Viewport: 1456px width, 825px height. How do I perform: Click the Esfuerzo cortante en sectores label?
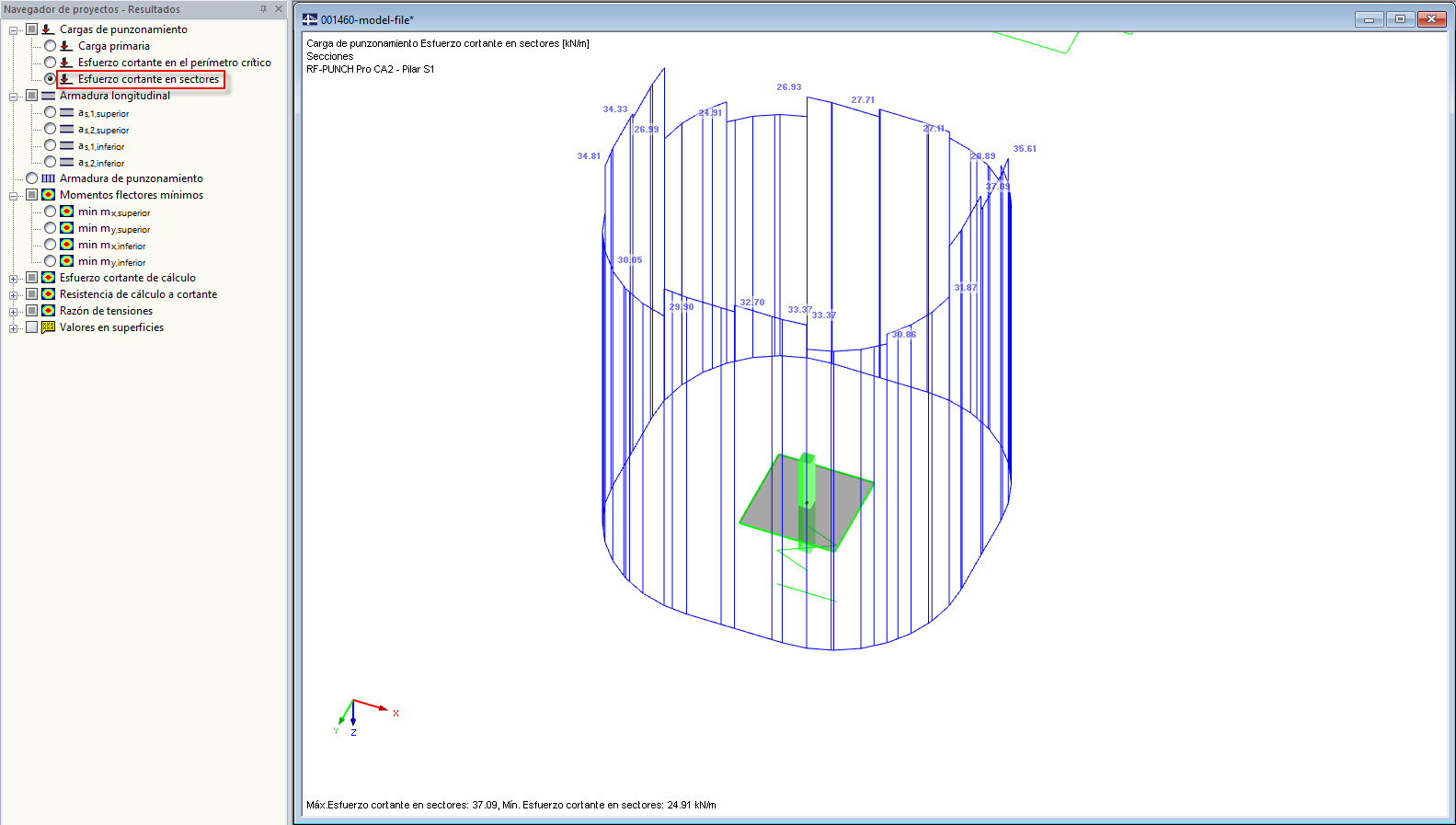[x=148, y=79]
